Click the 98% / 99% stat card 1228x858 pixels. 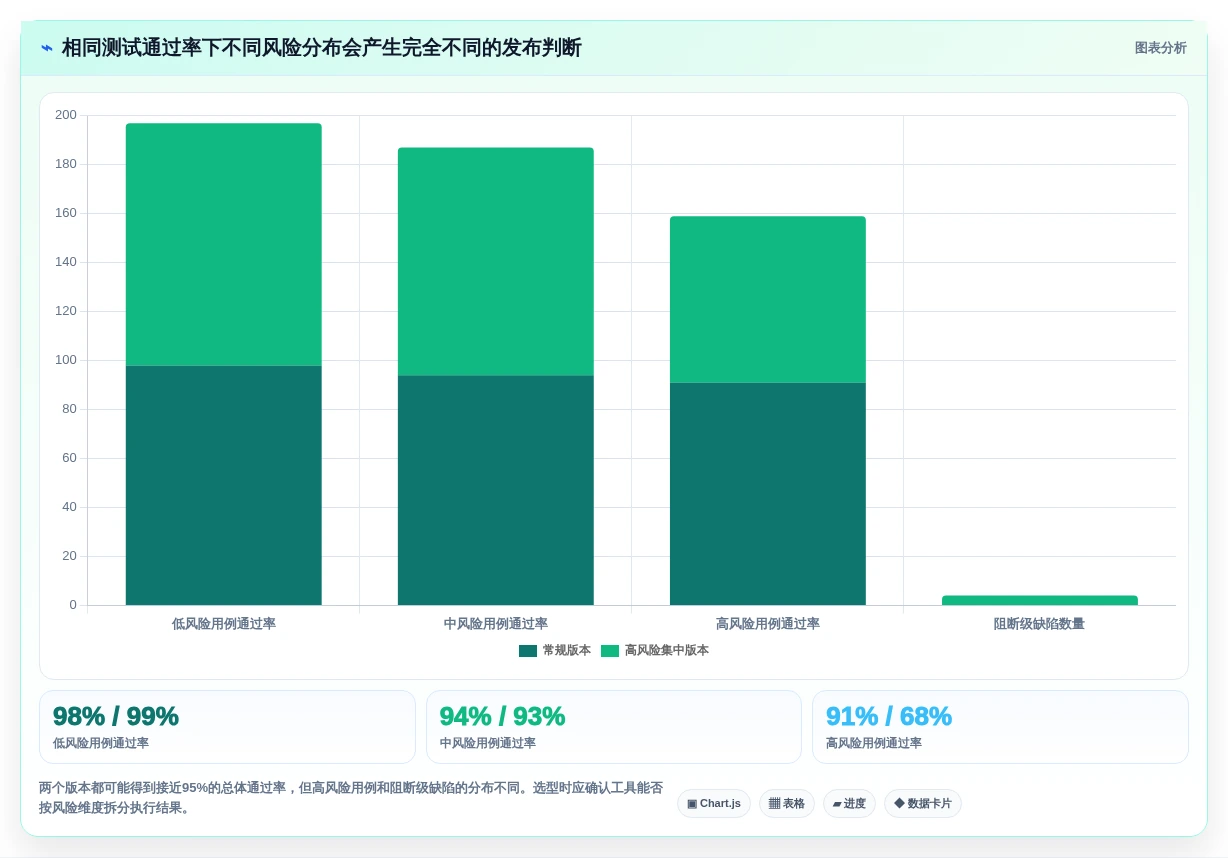tap(227, 727)
